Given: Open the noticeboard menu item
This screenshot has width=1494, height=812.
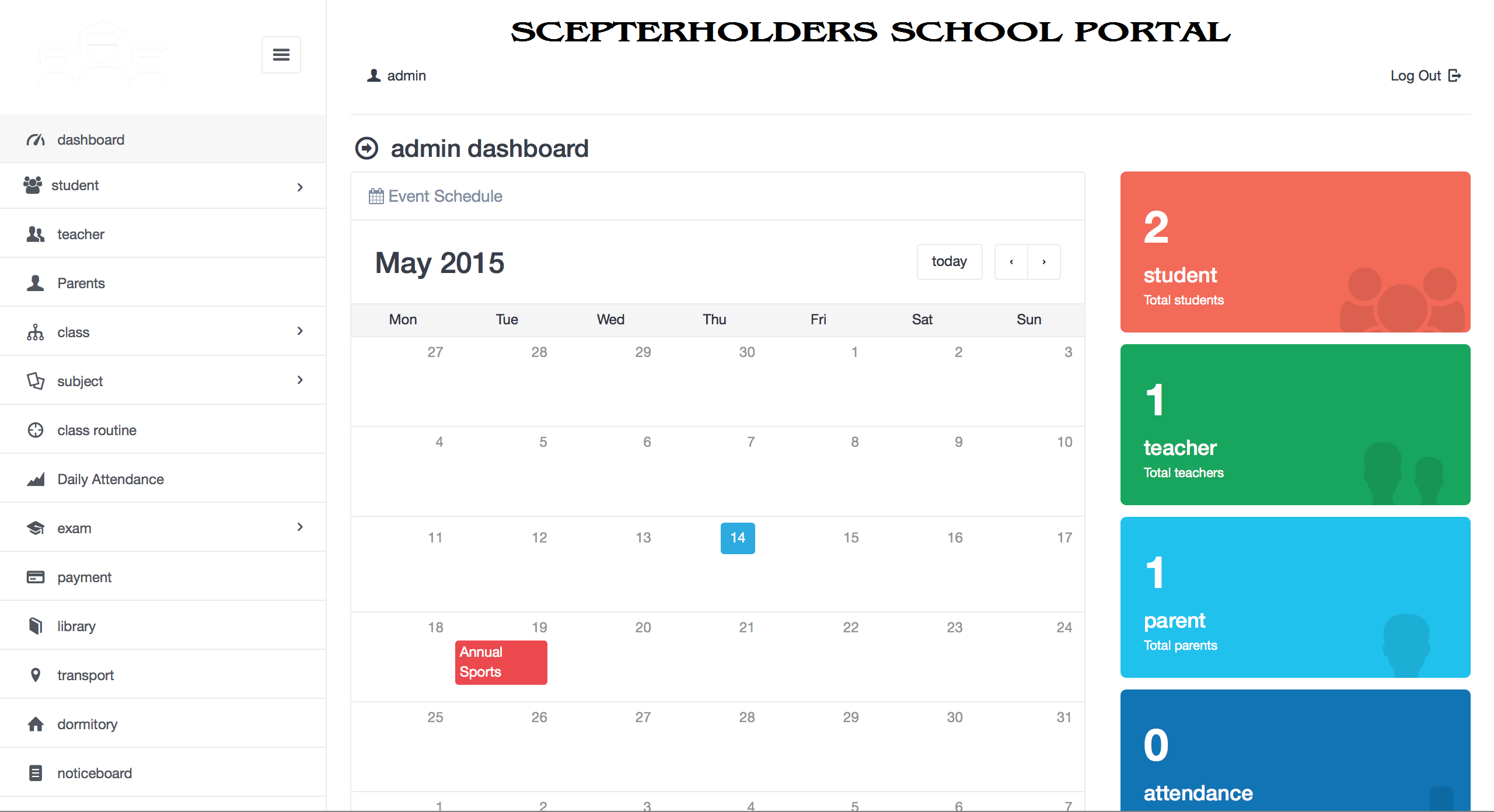Looking at the screenshot, I should 163,773.
